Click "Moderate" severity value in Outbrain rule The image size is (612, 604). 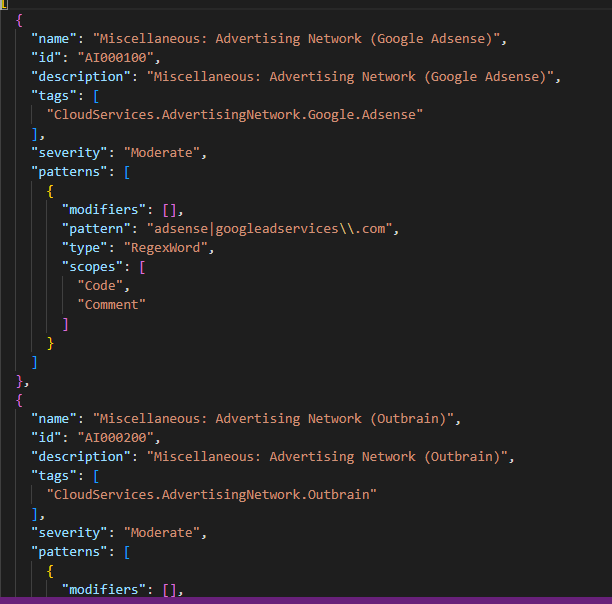(x=162, y=533)
